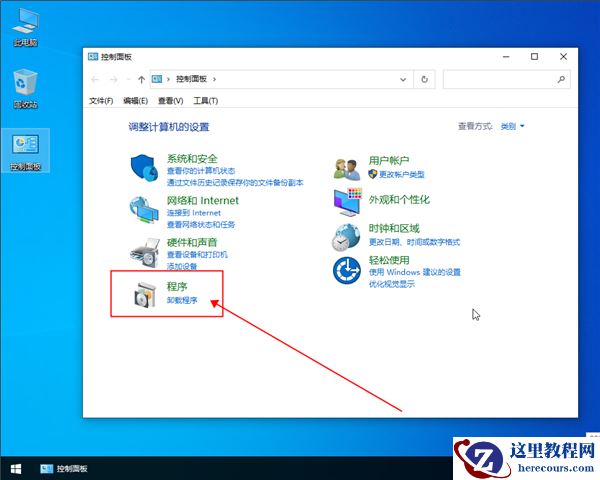
Task: Maximize the Control Panel window
Action: [x=534, y=57]
